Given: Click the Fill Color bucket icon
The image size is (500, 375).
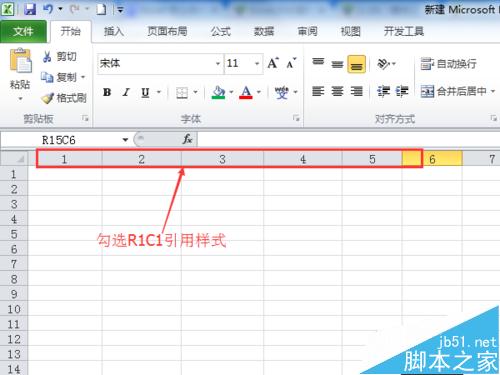Looking at the screenshot, I should (x=218, y=93).
